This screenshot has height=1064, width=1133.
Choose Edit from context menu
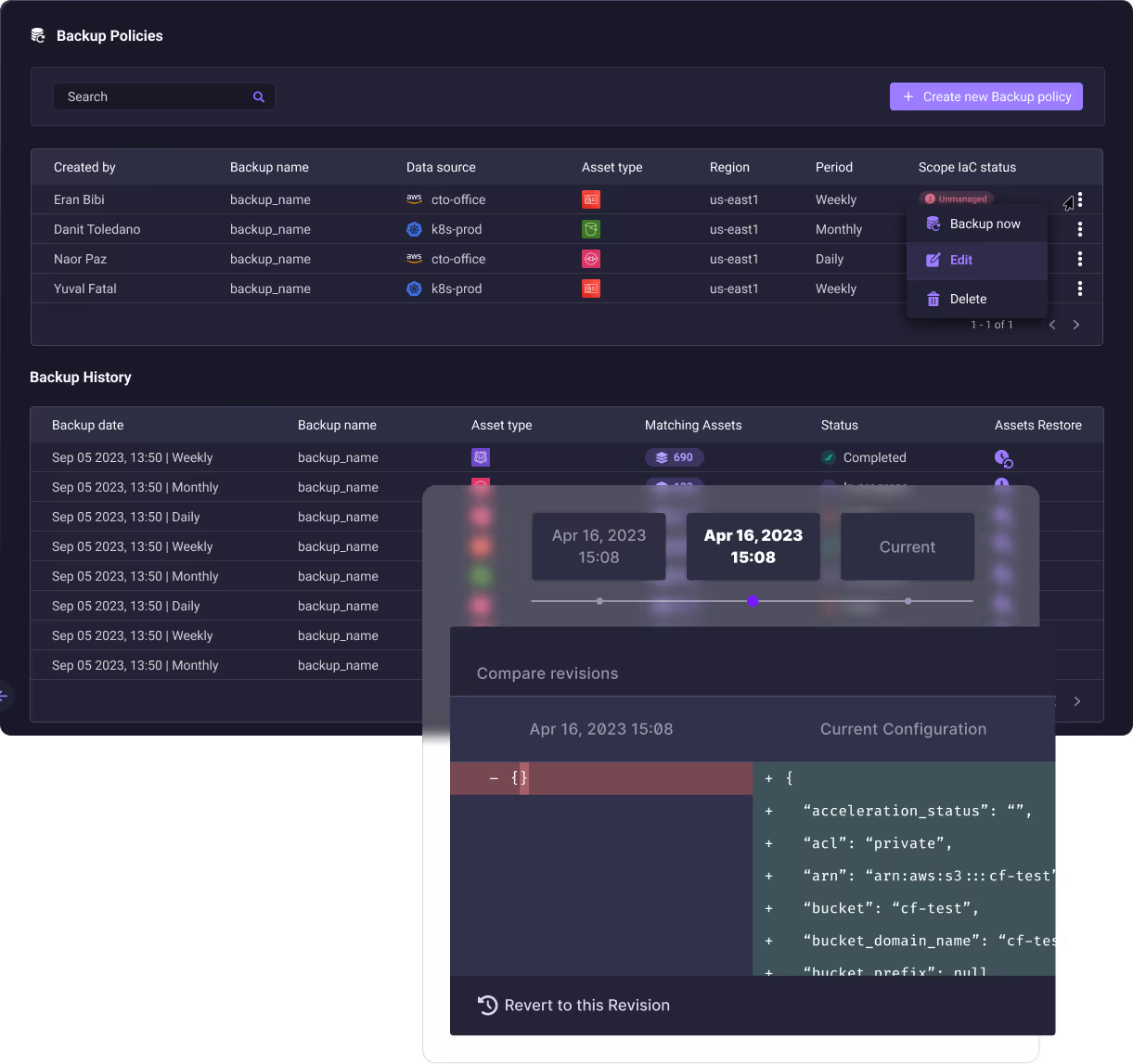[977, 260]
